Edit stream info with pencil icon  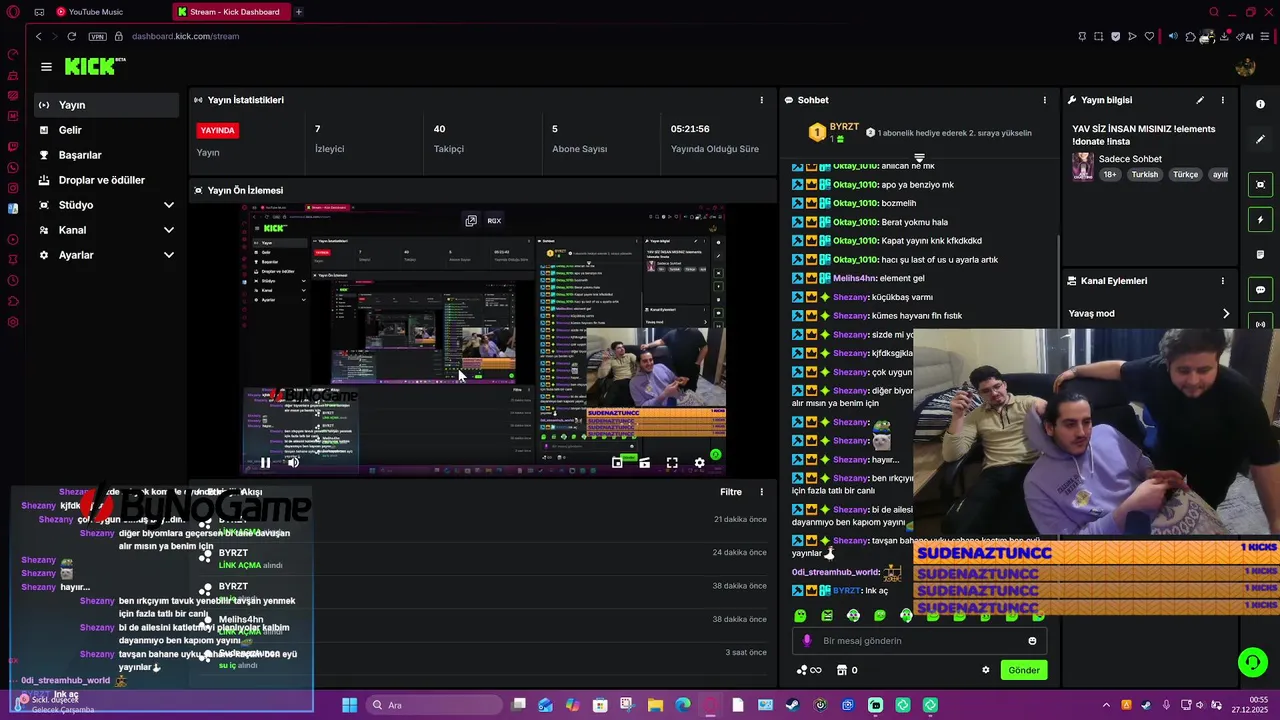pos(1200,100)
